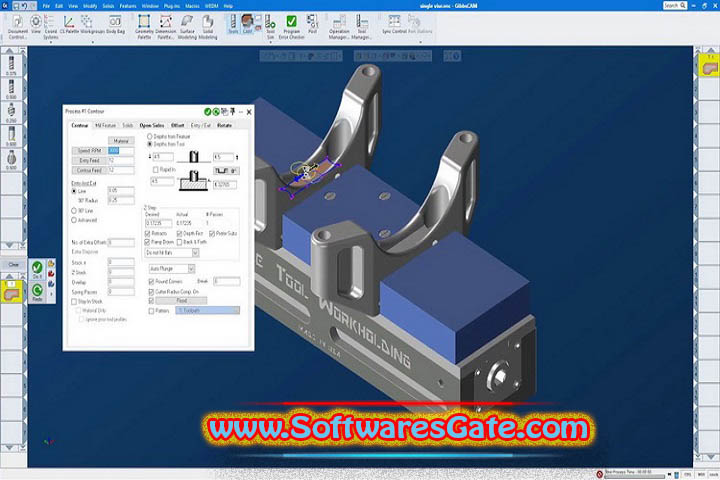Open the Dimension Palette
Screen dimensions: 720x480
(165, 27)
